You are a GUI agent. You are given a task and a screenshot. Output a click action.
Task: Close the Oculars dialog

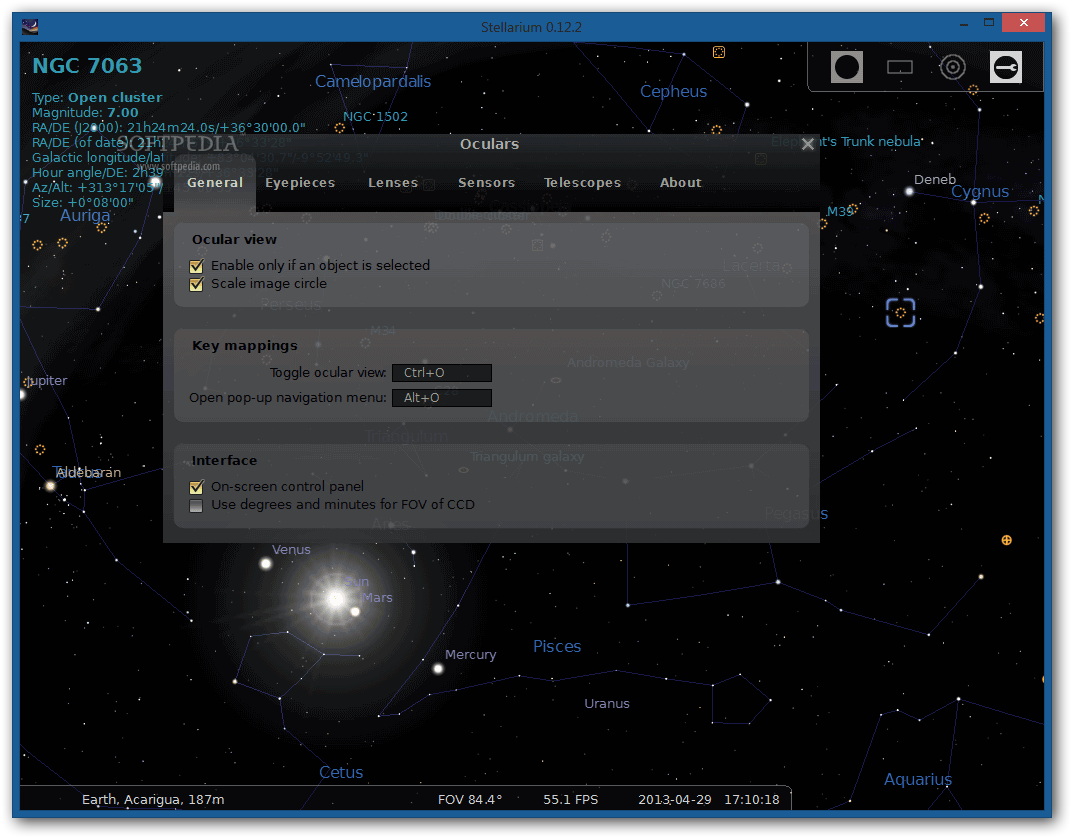point(807,144)
